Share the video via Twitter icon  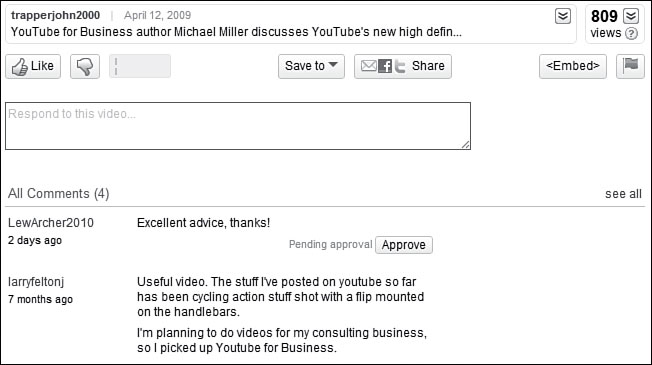tap(400, 66)
